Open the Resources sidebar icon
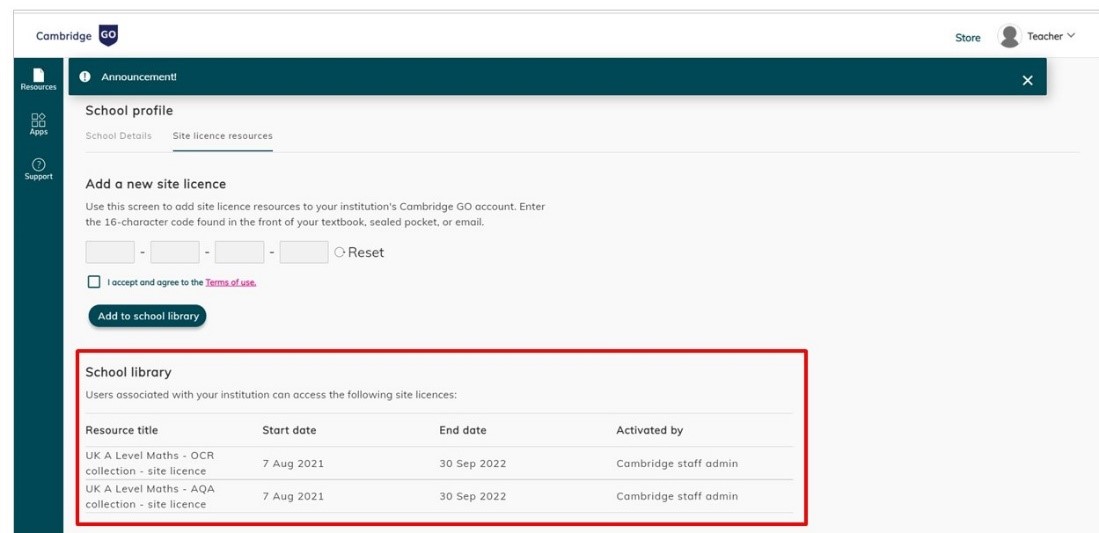This screenshot has height=533, width=1099. [x=38, y=79]
